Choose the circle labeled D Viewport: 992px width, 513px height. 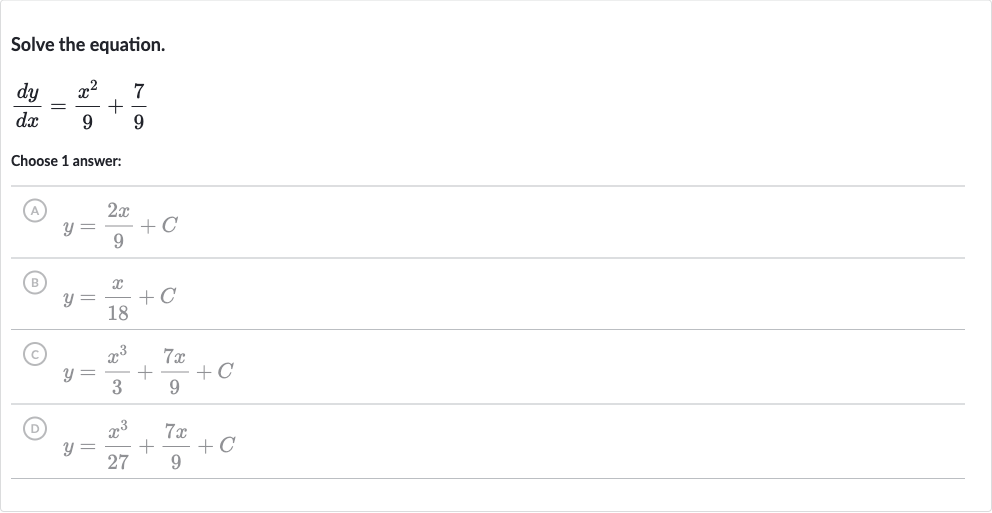pos(35,428)
